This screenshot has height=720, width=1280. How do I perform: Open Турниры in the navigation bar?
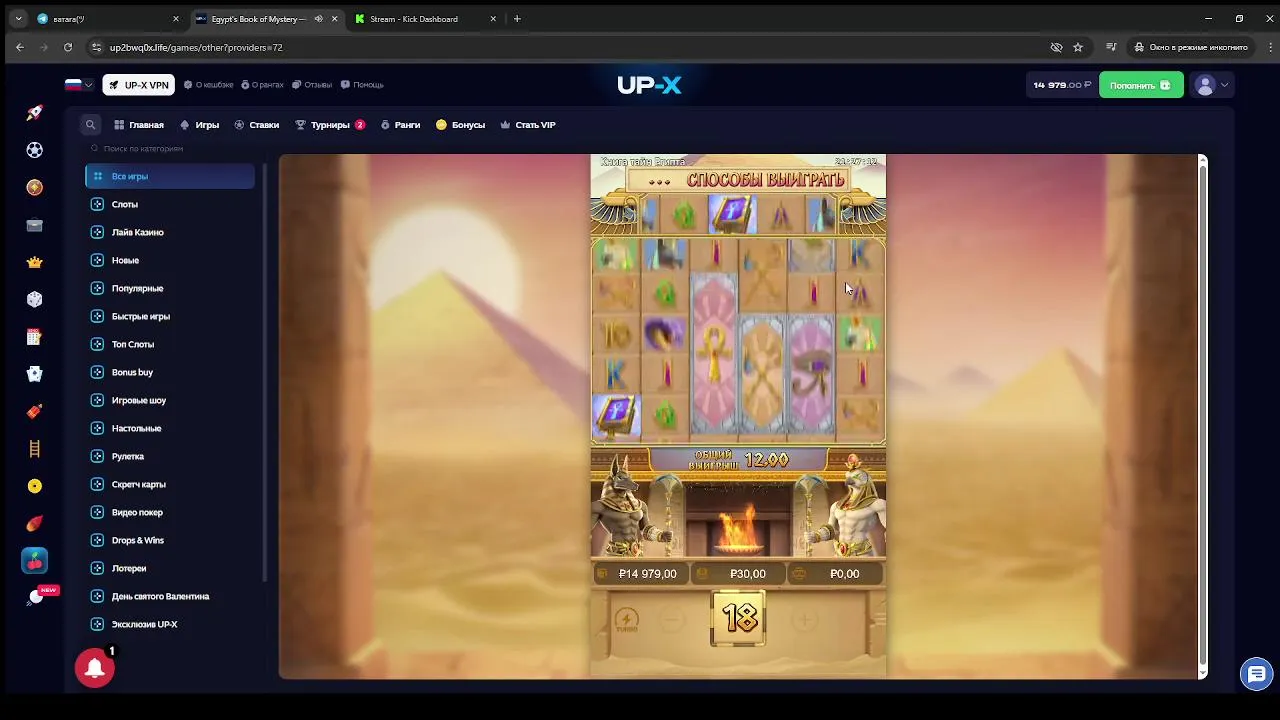tap(330, 125)
